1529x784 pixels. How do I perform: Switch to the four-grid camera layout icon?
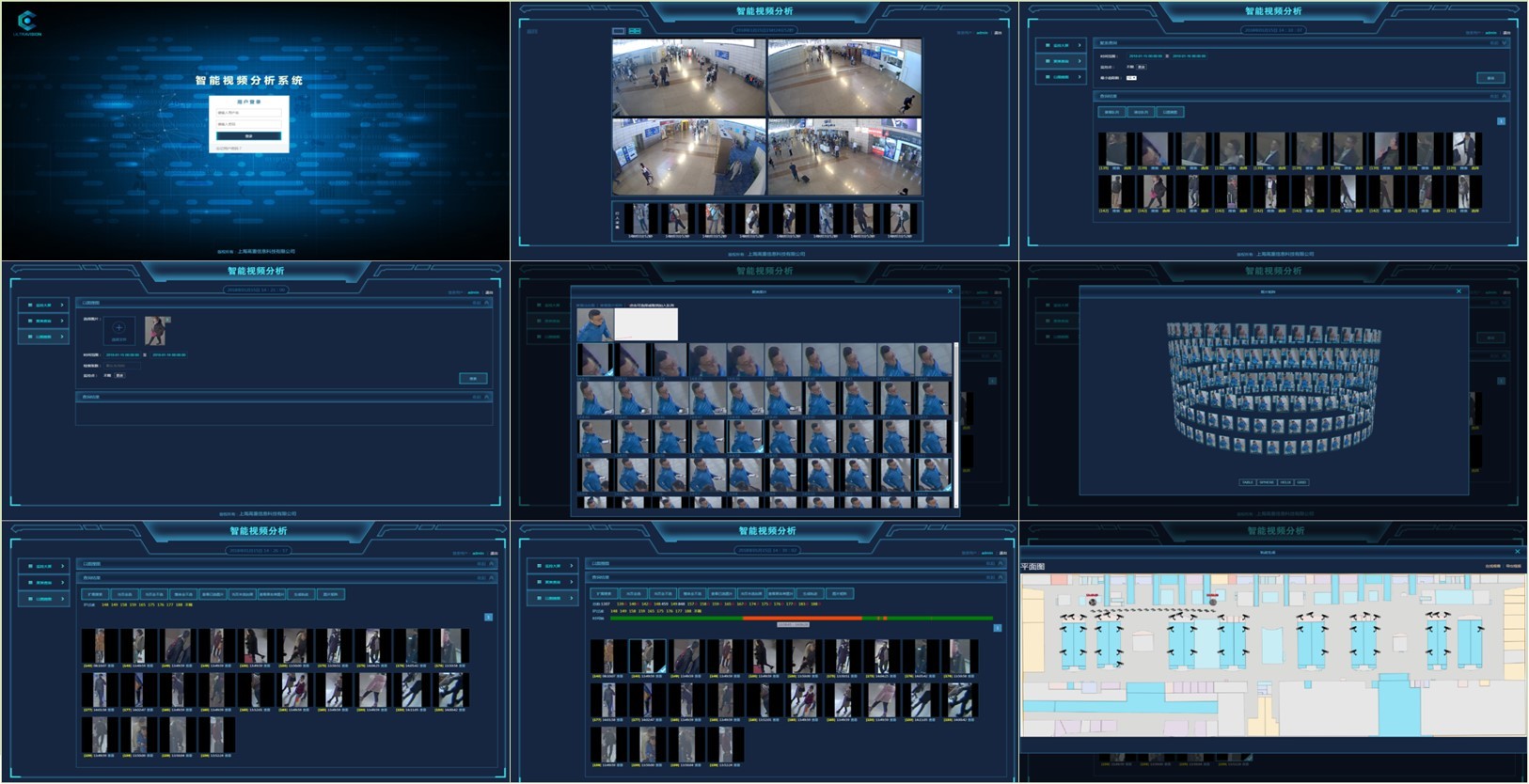(x=635, y=31)
